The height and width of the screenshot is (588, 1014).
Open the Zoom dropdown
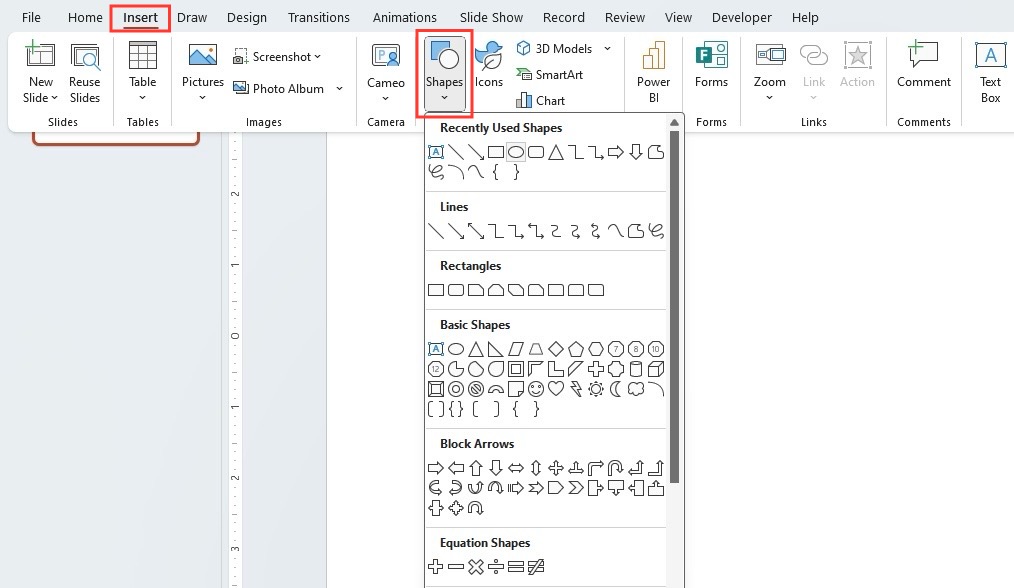[770, 72]
